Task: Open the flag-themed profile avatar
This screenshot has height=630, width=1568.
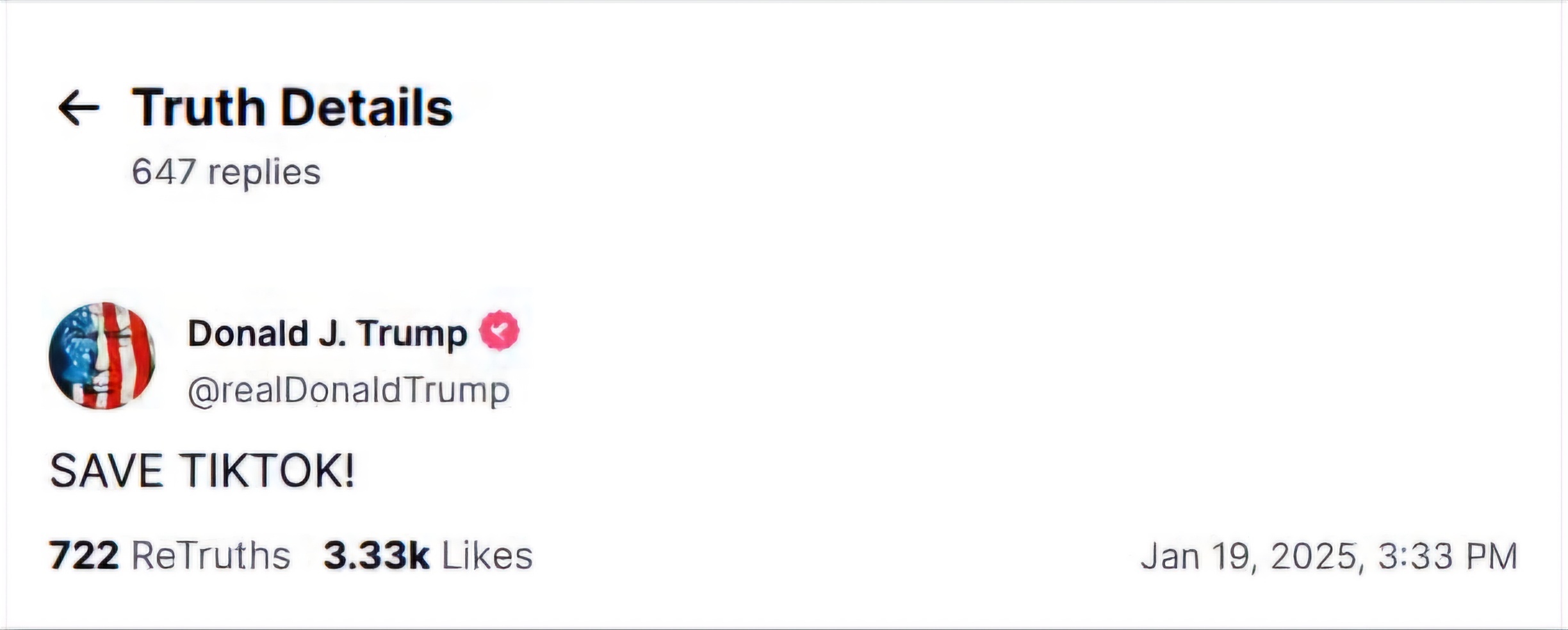Action: (102, 356)
